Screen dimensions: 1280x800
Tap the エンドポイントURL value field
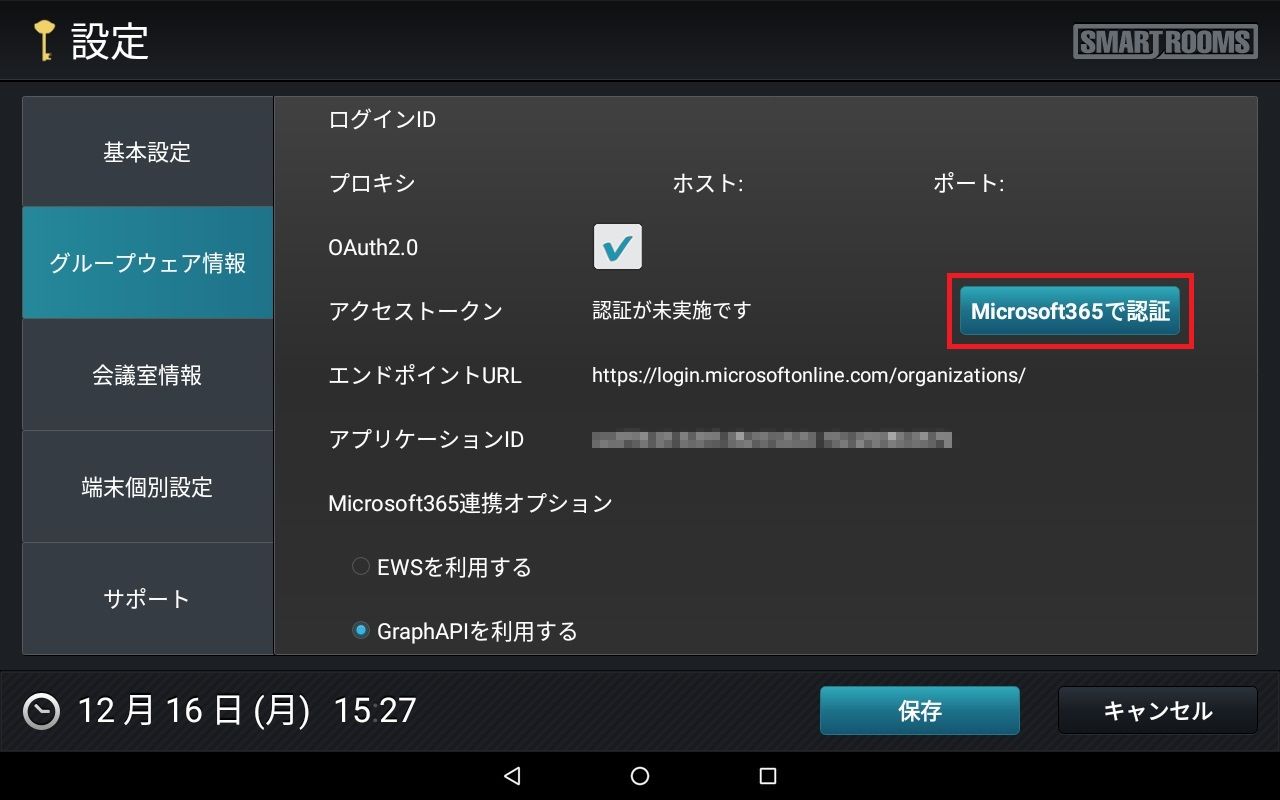[x=808, y=376]
